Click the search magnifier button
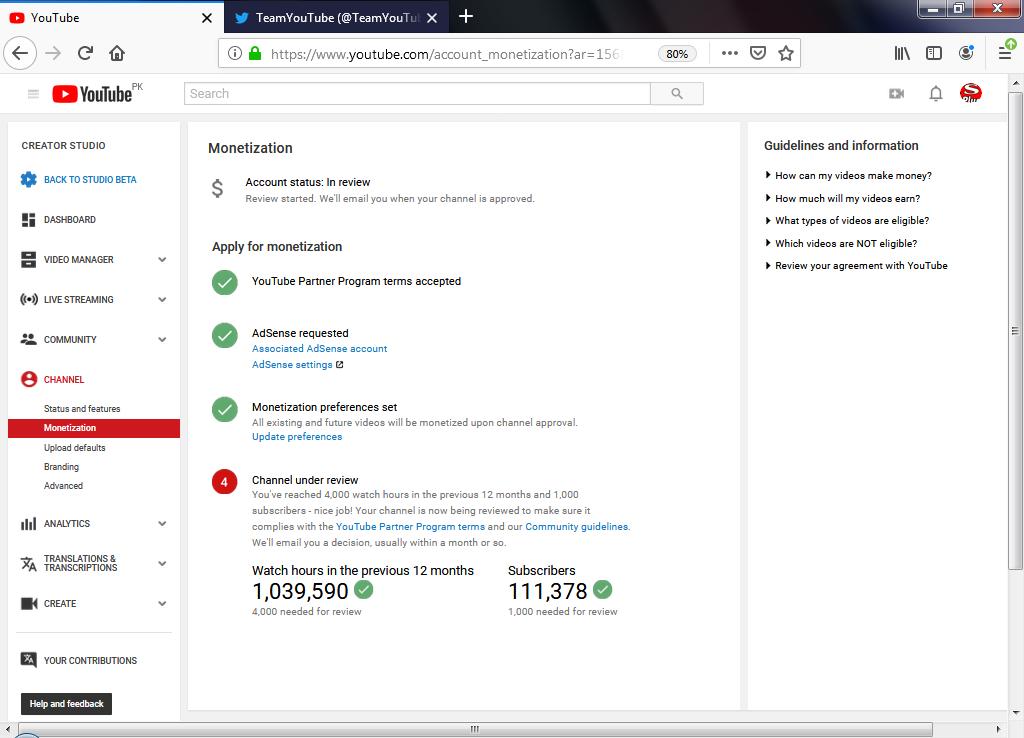Screen dimensions: 1024x738 [677, 93]
